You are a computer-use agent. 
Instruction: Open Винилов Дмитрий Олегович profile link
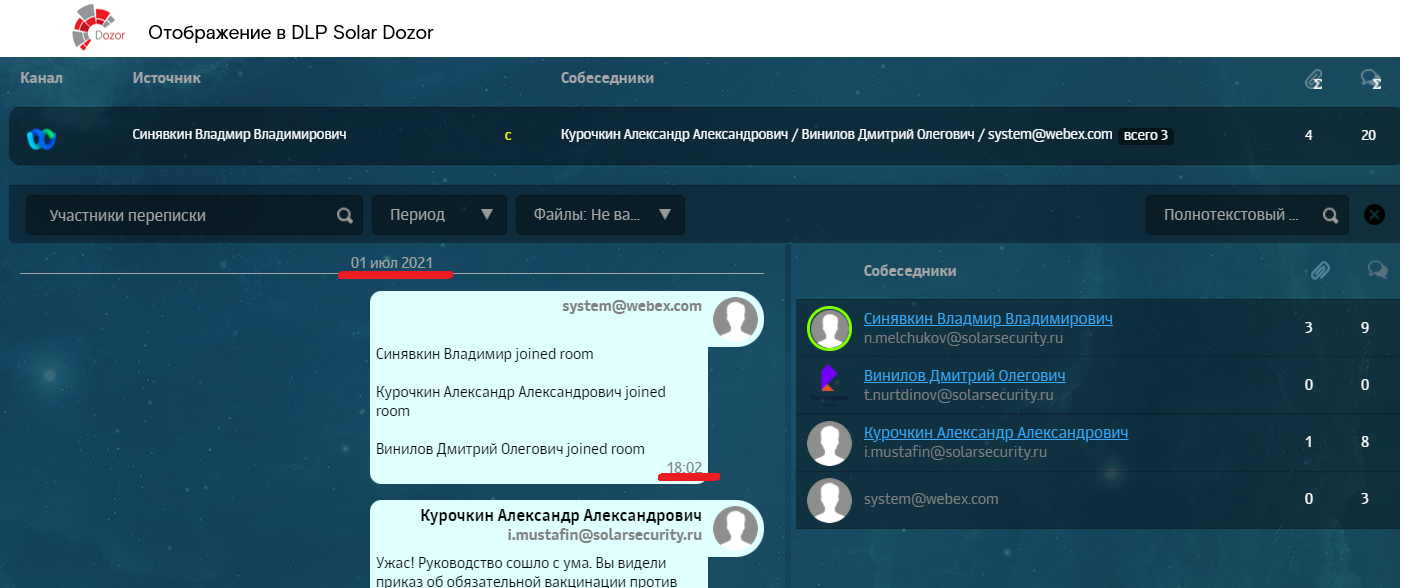pos(964,376)
